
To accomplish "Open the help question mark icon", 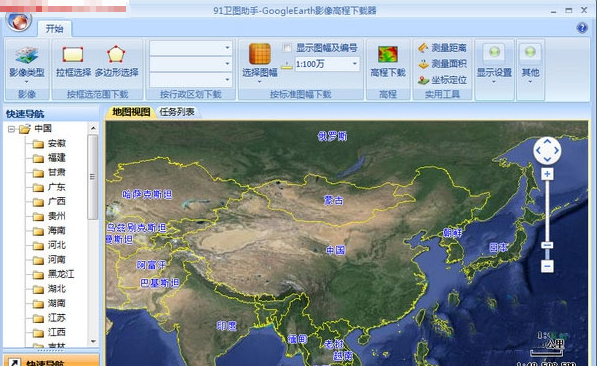I will (x=582, y=28).
